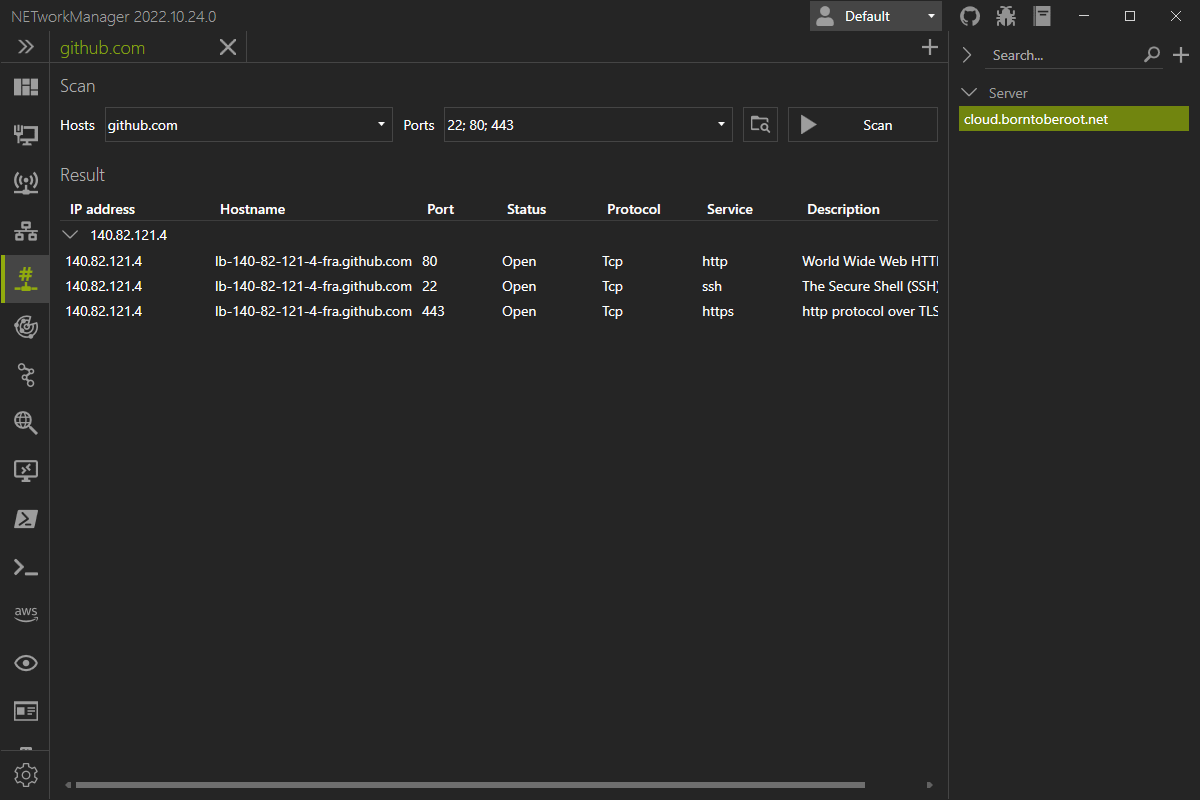Viewport: 1200px width, 800px height.
Task: Expand the left navigation sidebar
Action: (25, 47)
